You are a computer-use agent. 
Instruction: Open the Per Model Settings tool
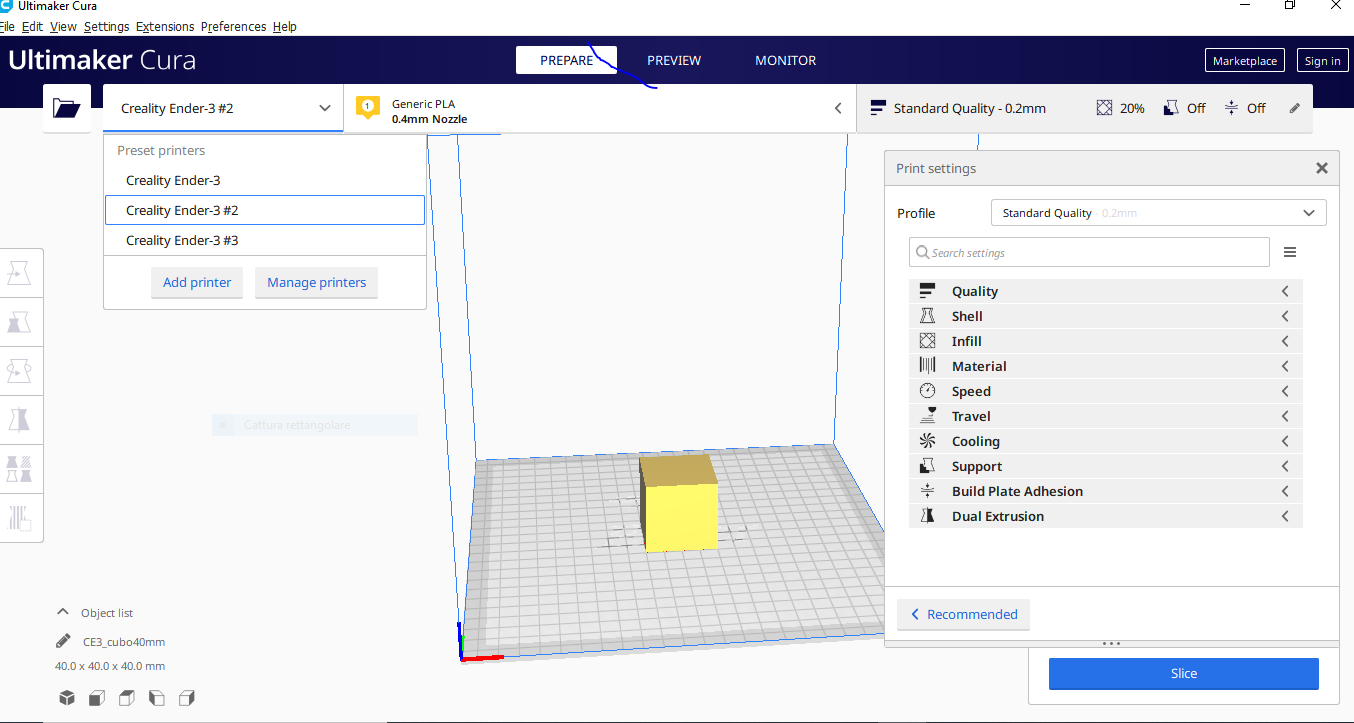click(x=21, y=469)
